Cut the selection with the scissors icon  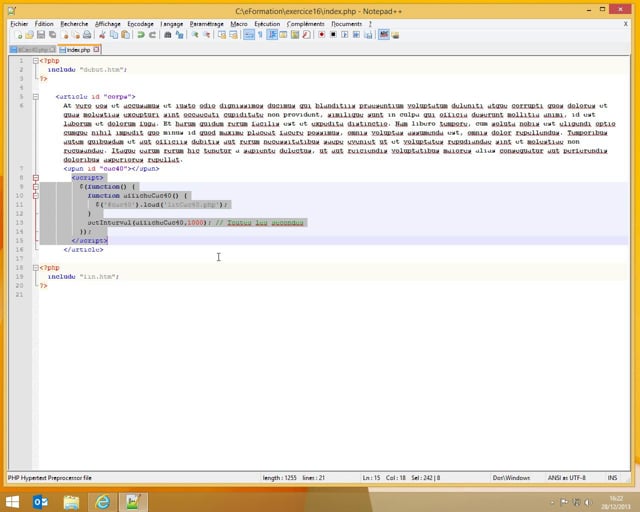102,35
